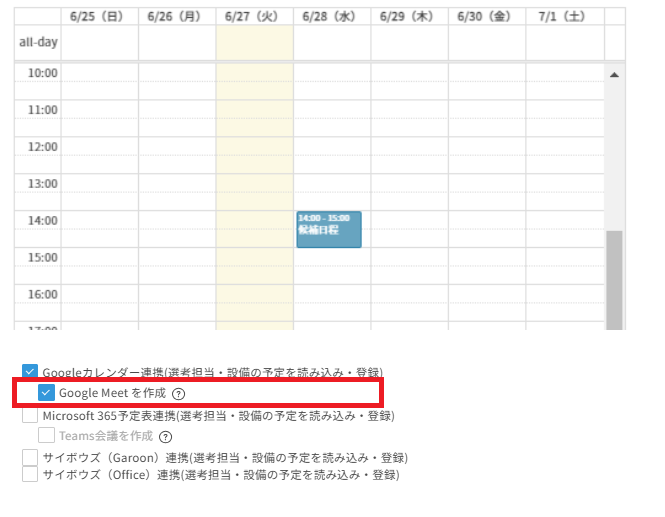Enable サイボウズ（Garoon）連携 checkbox

pyautogui.click(x=30, y=457)
